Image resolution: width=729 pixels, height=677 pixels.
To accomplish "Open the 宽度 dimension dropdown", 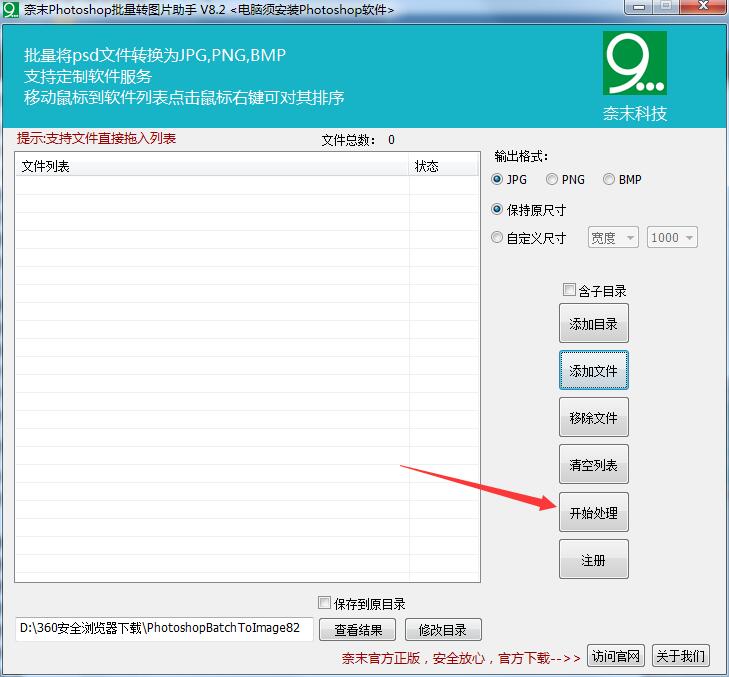I will point(613,238).
